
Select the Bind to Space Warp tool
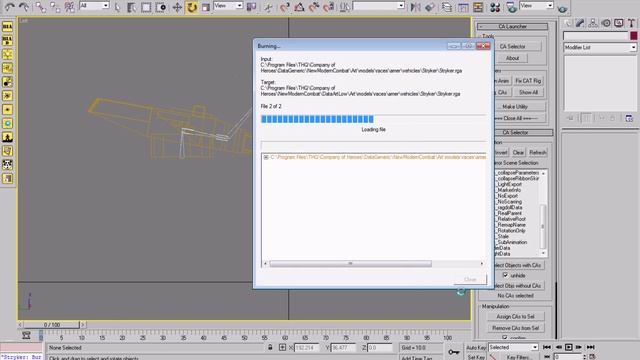coord(69,7)
